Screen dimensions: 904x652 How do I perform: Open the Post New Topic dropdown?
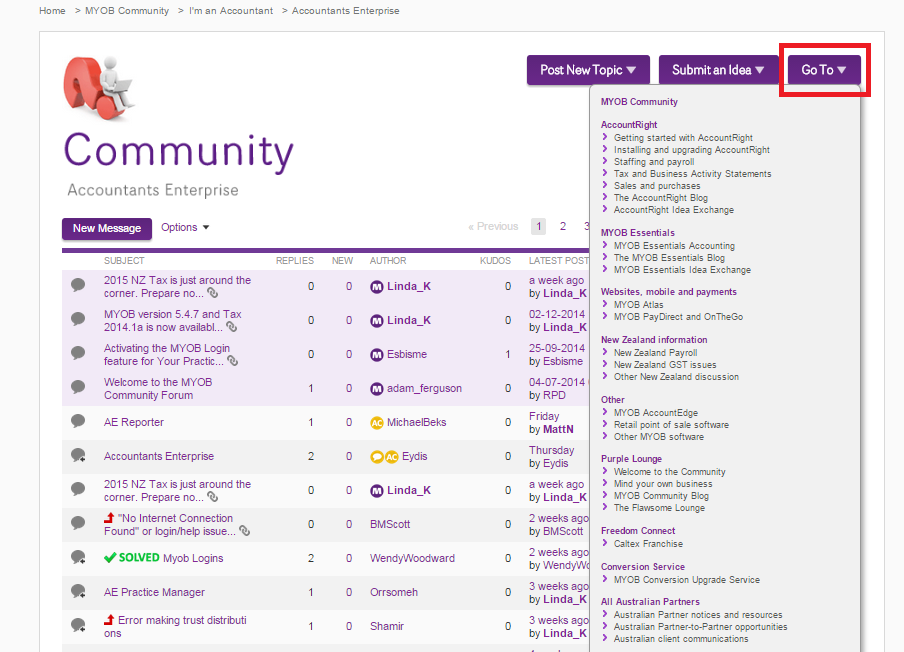pyautogui.click(x=588, y=70)
